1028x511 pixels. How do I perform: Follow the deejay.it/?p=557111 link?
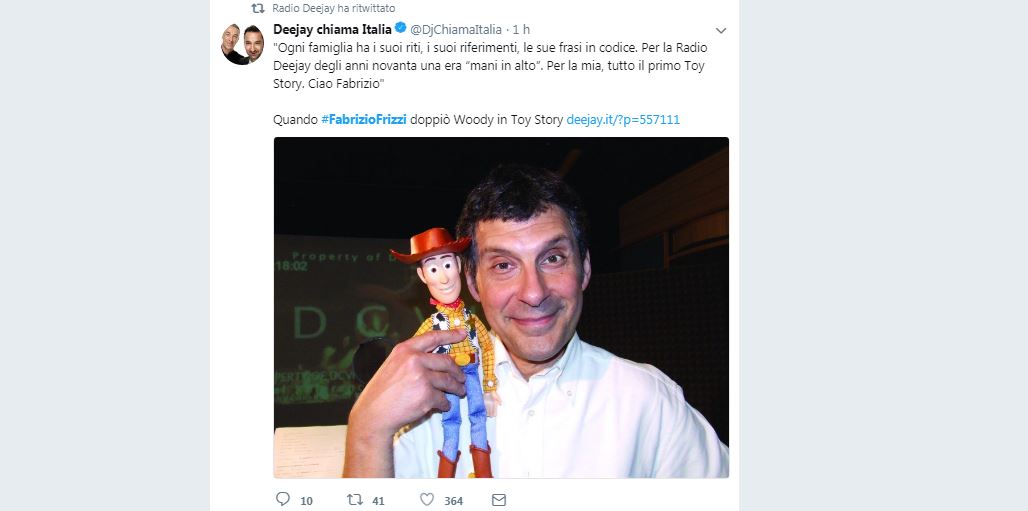(623, 119)
